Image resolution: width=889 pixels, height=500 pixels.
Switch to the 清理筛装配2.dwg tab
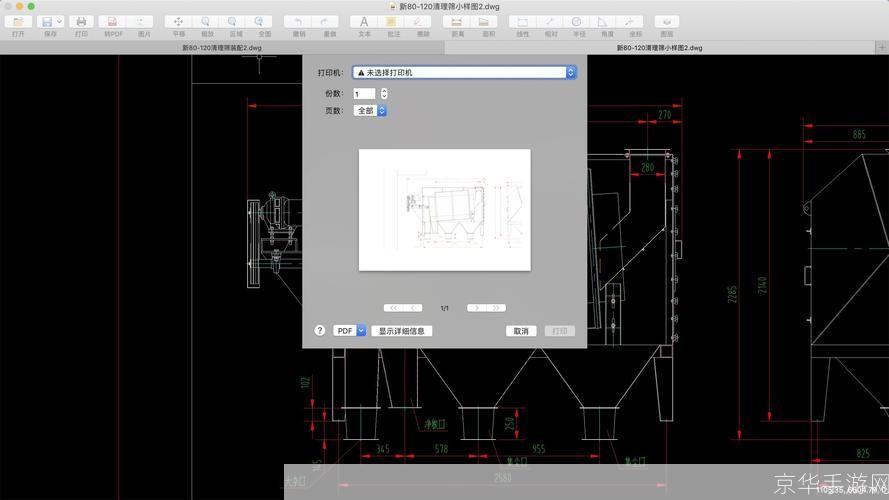[222, 48]
